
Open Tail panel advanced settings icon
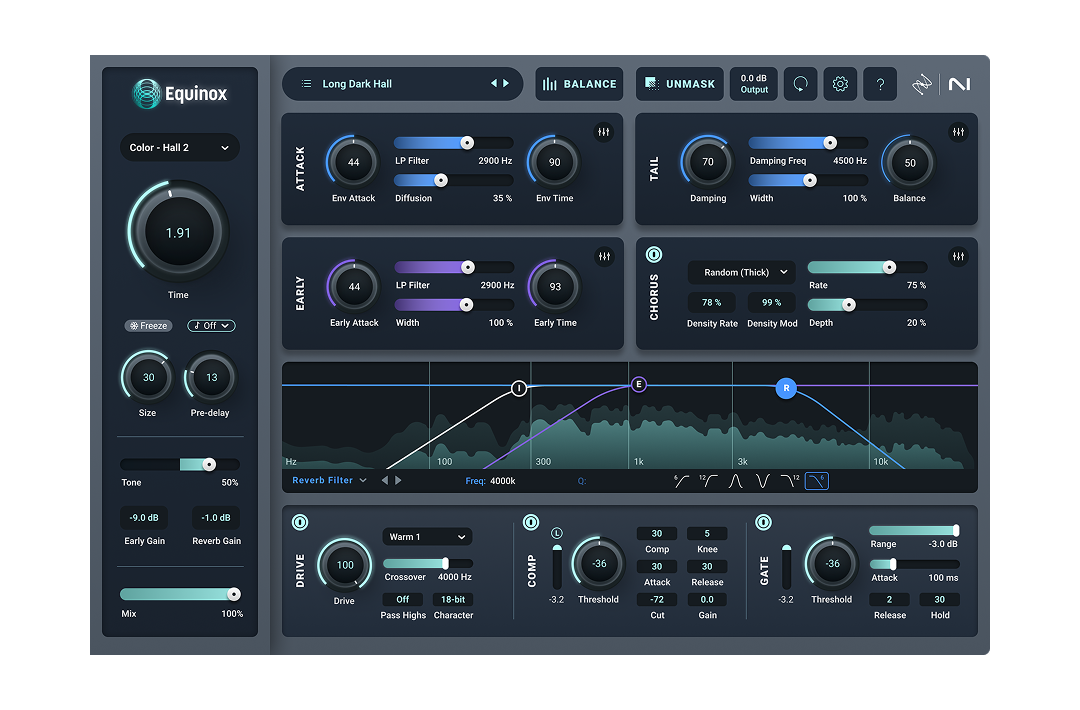[x=958, y=132]
